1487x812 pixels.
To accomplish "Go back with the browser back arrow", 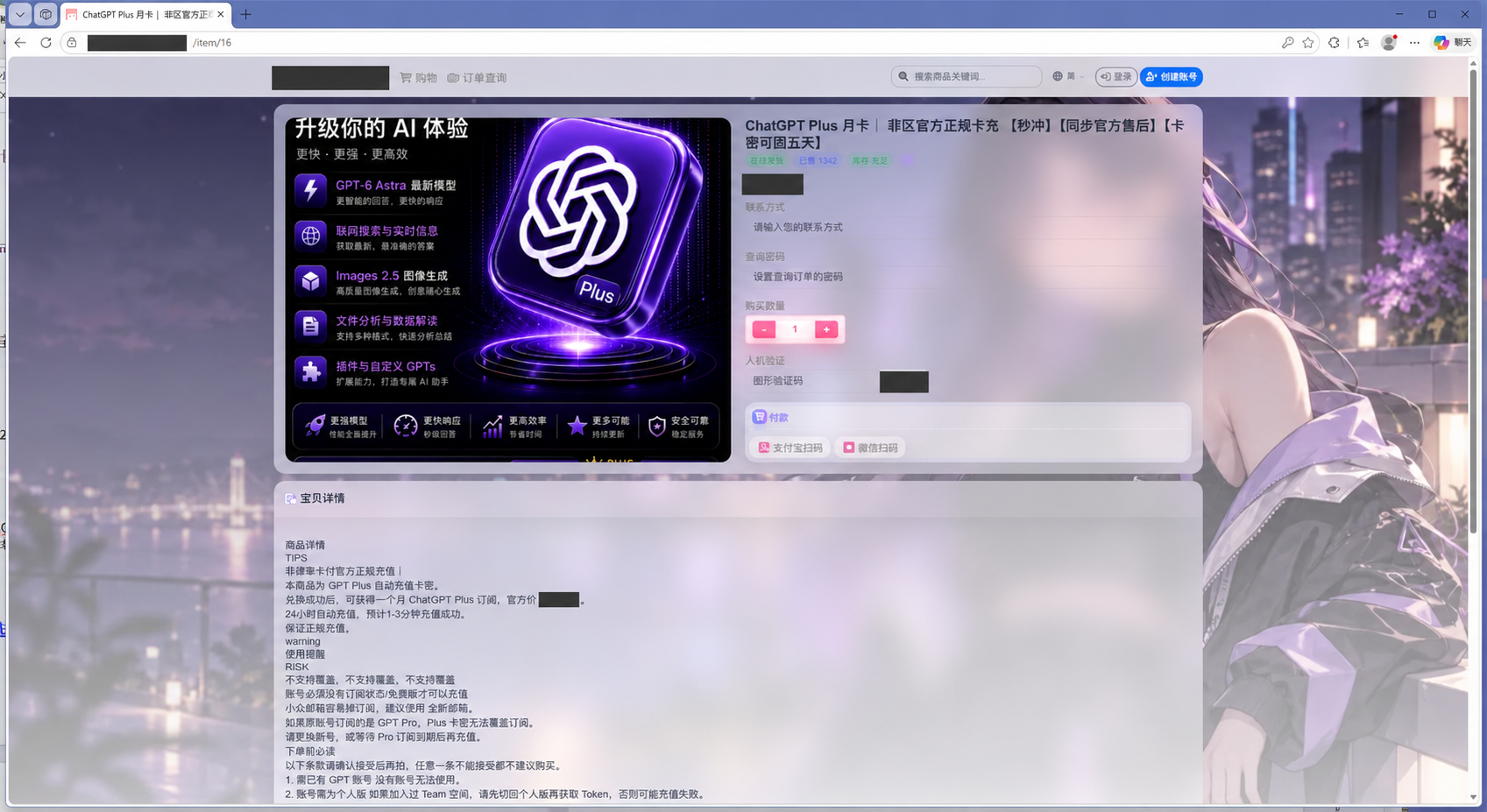I will pos(20,42).
